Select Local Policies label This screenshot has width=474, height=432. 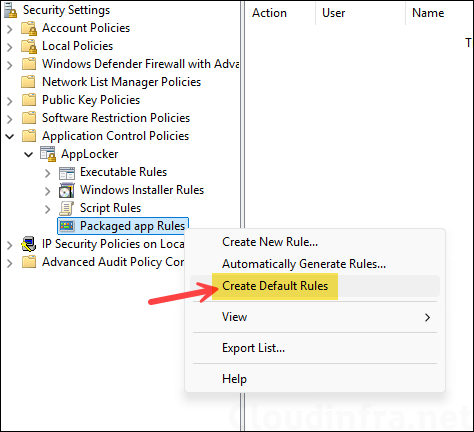78,46
